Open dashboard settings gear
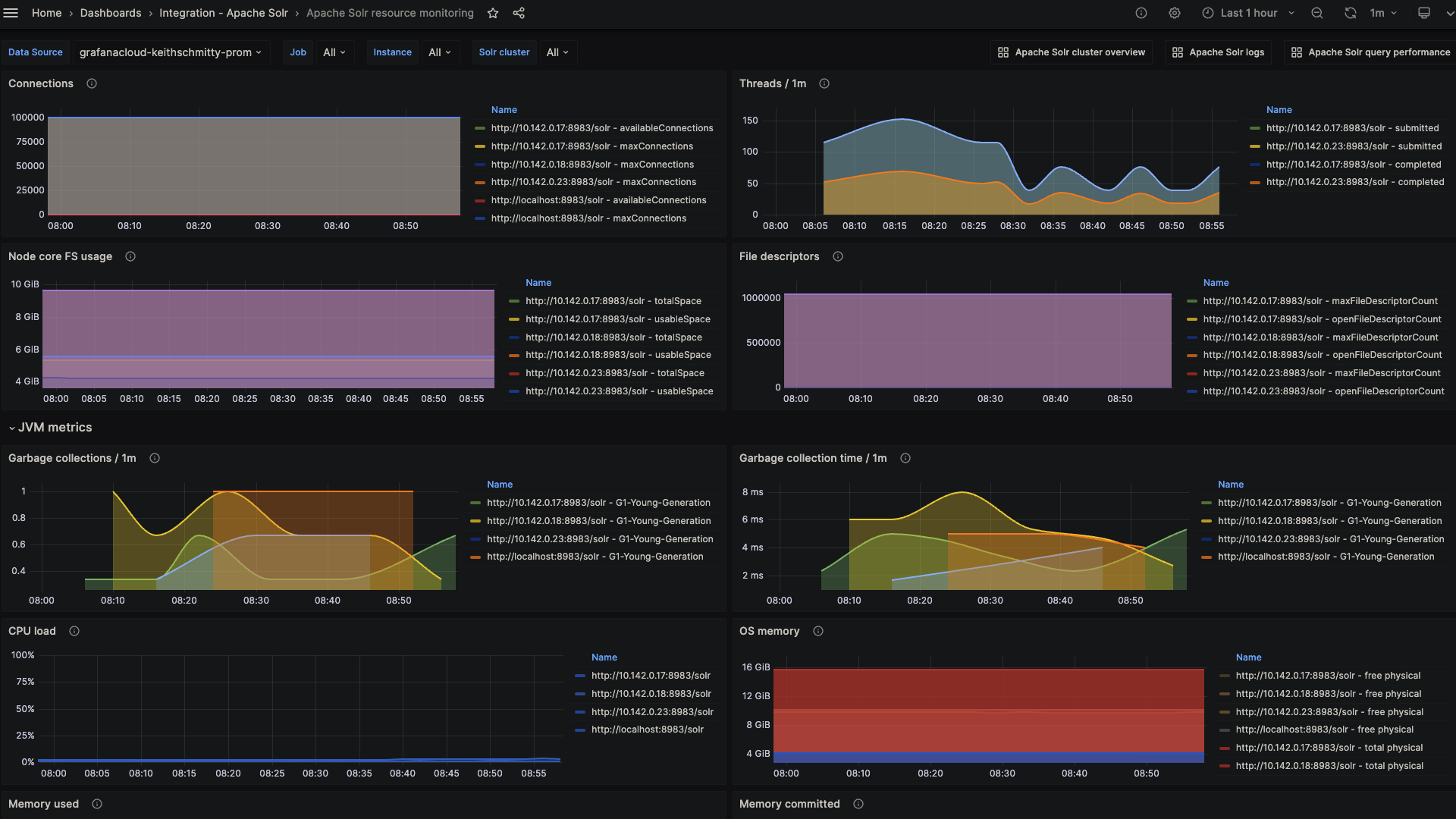 (1175, 13)
